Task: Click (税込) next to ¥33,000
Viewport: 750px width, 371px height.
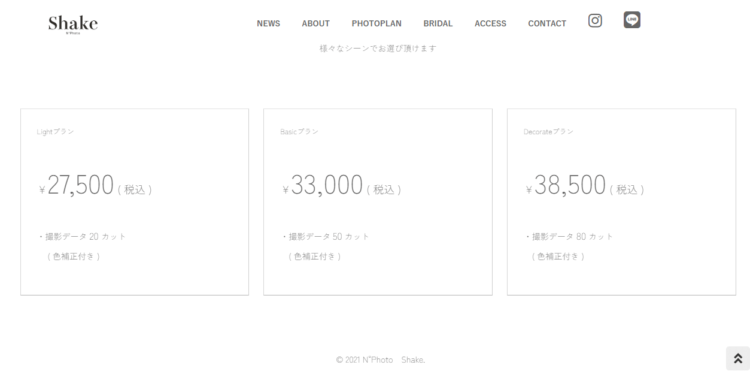Action: (x=384, y=190)
